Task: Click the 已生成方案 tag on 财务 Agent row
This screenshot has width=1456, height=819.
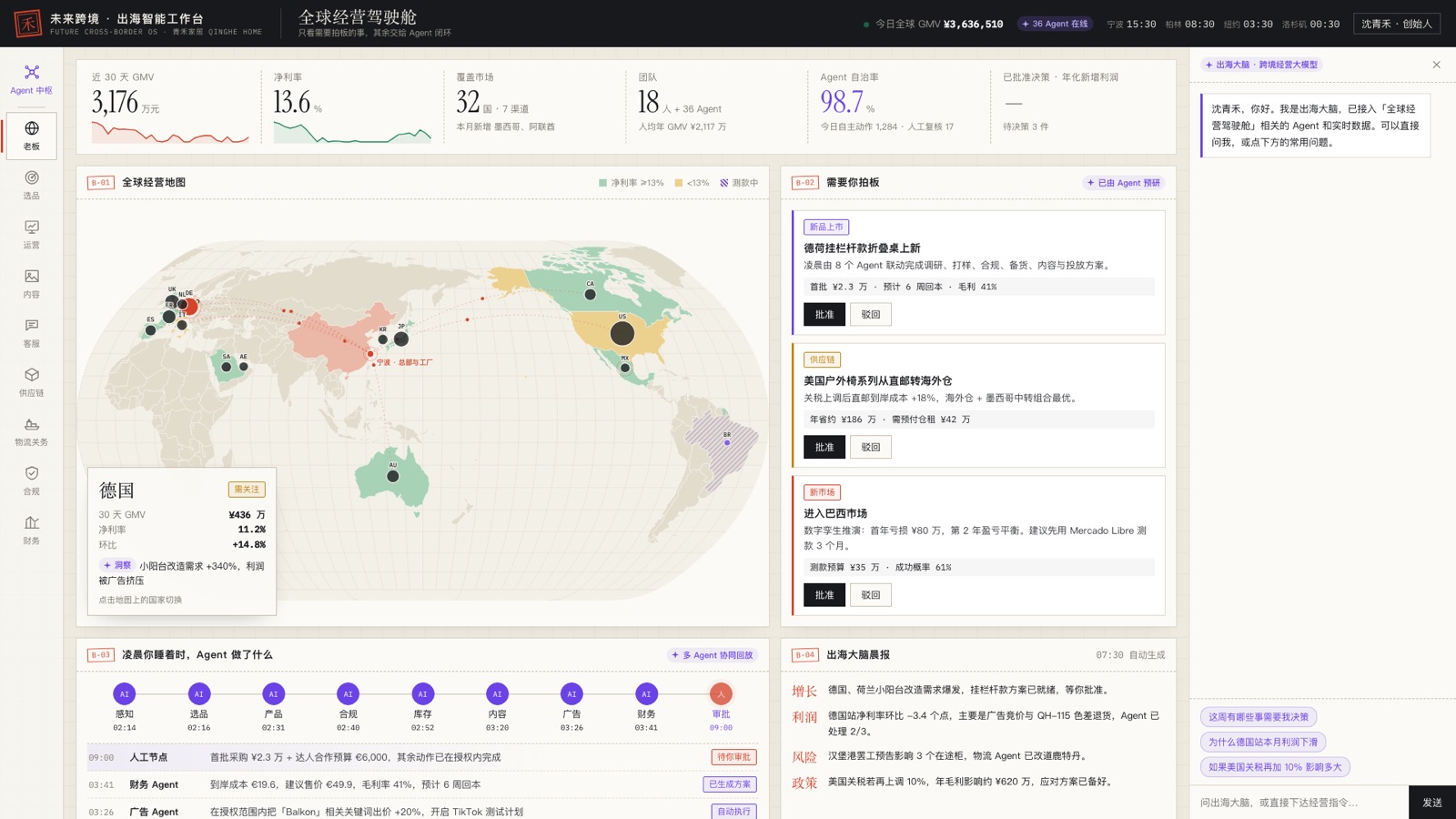Action: coord(730,784)
